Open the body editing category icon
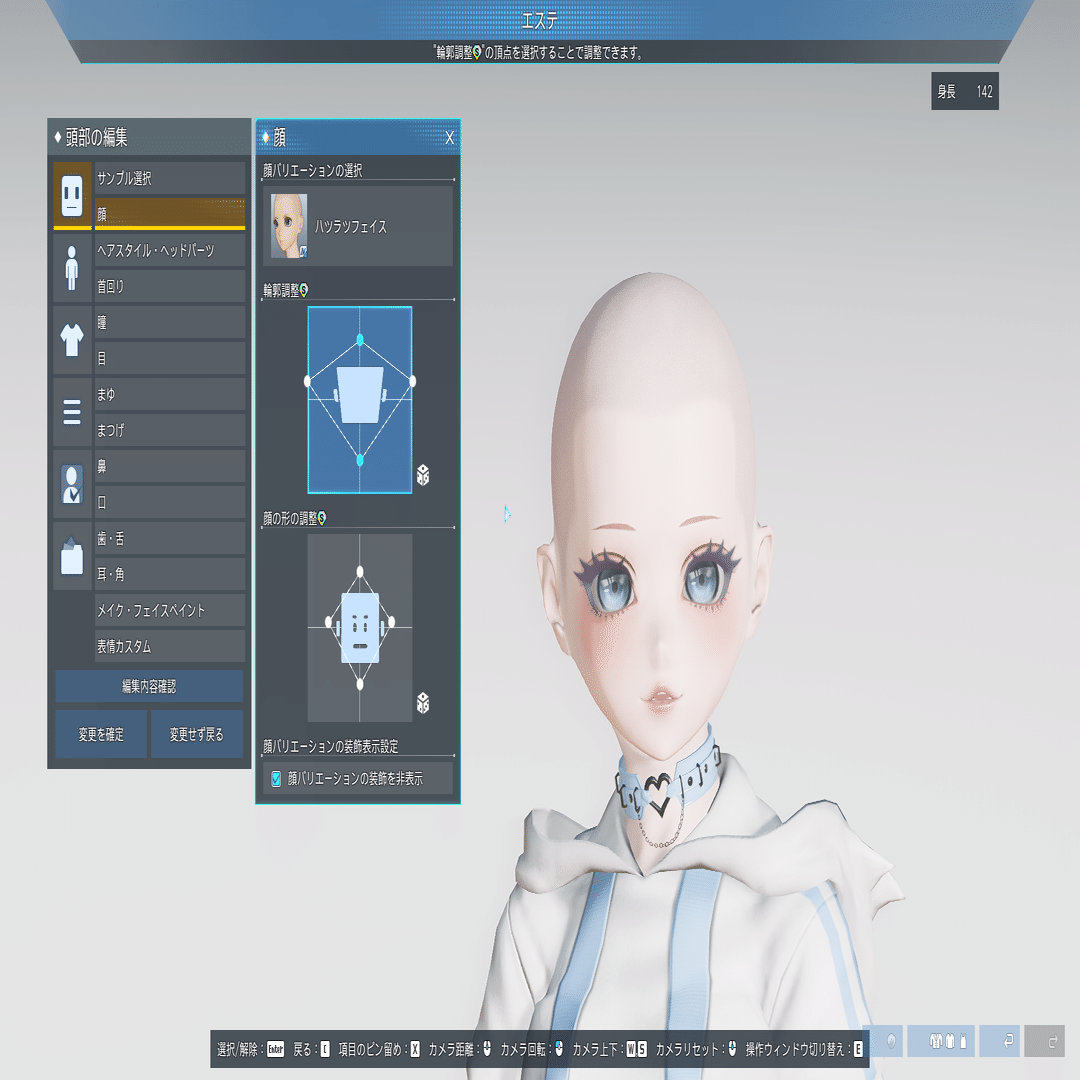Screen dimensions: 1080x1080 (72, 268)
